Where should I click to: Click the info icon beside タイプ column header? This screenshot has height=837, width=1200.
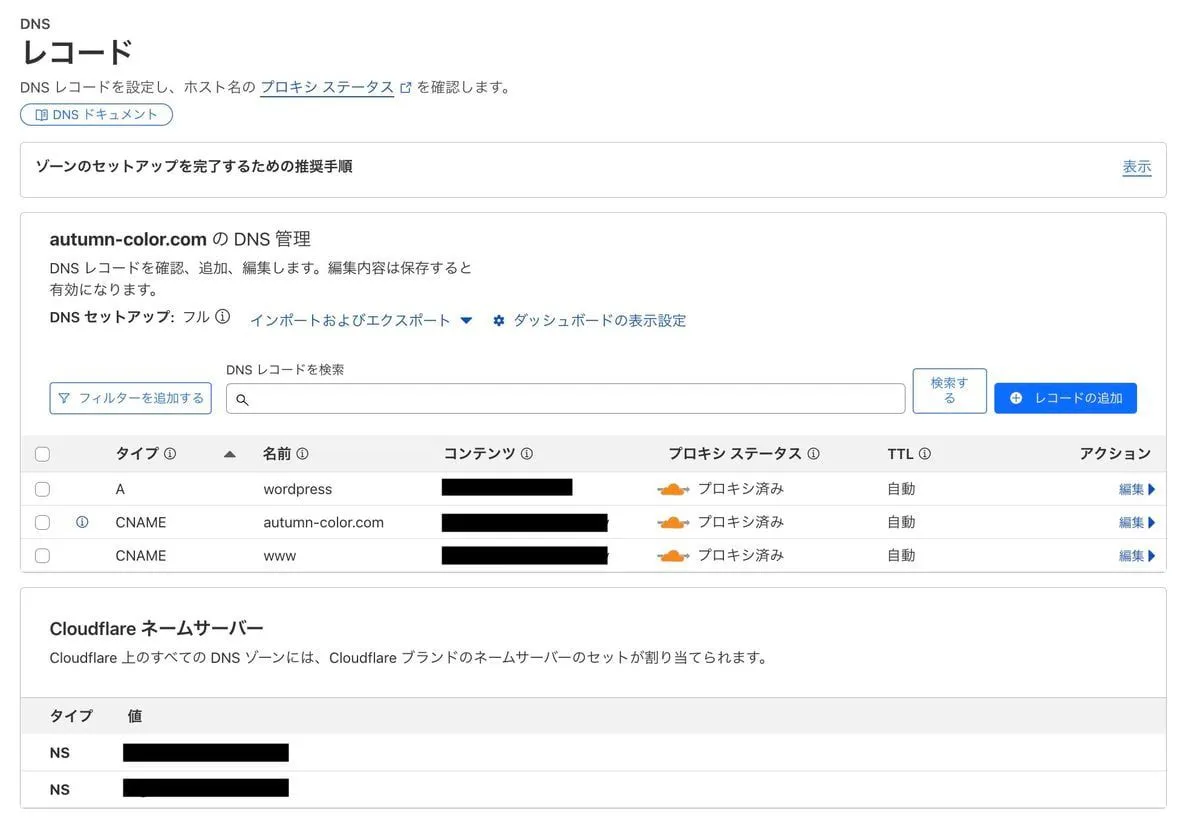pos(170,454)
